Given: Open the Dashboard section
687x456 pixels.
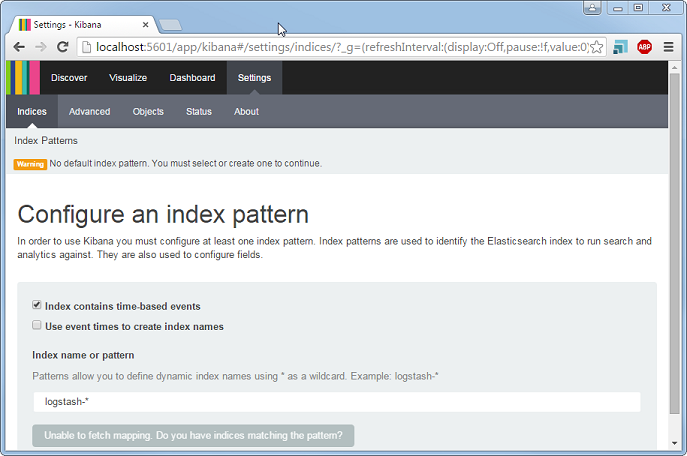Looking at the screenshot, I should pyautogui.click(x=192, y=78).
